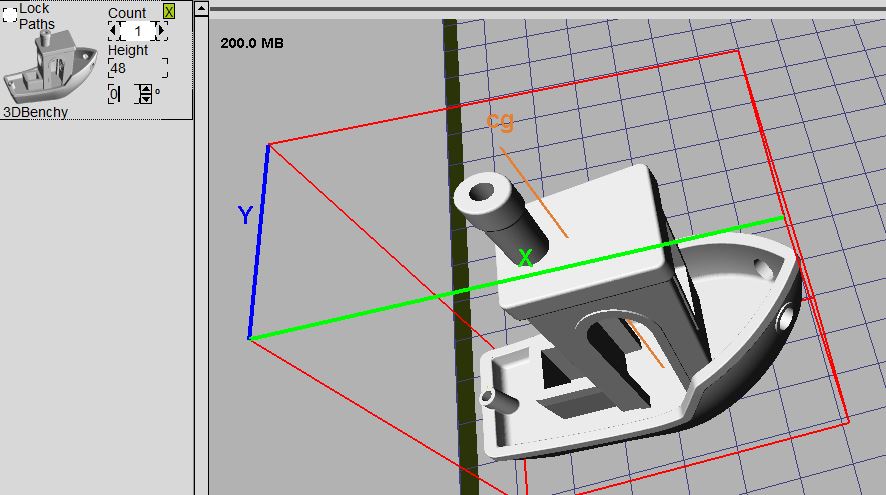This screenshot has height=495, width=886.
Task: Click the blue Y axis label
Action: [x=245, y=215]
